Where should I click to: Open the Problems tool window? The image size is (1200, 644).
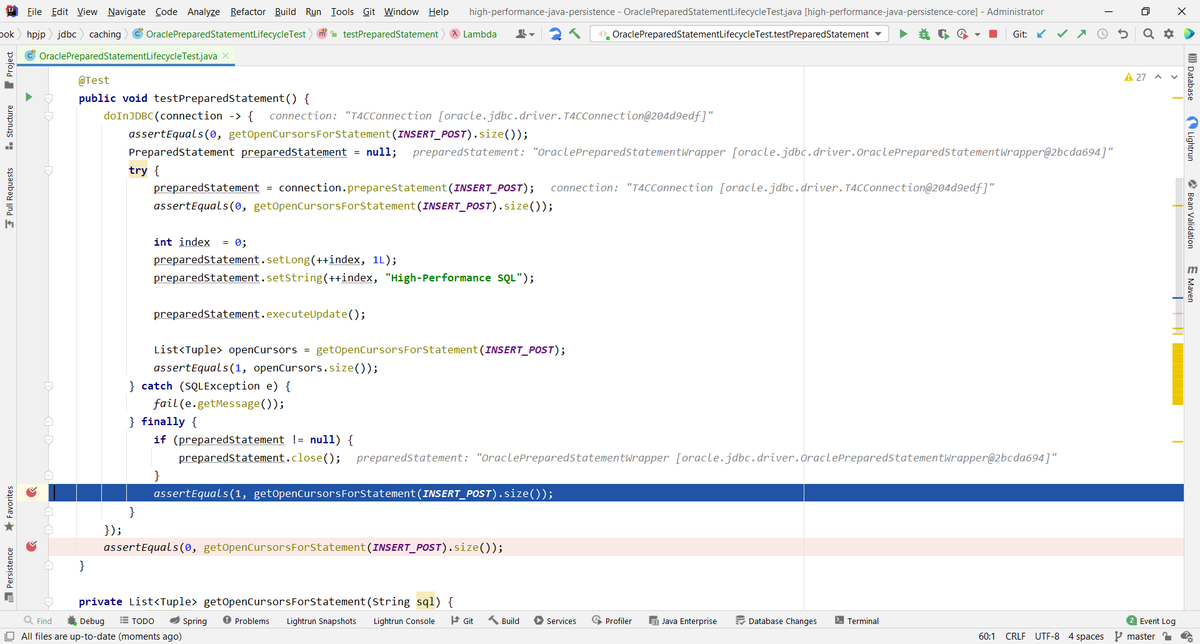[x=246, y=621]
